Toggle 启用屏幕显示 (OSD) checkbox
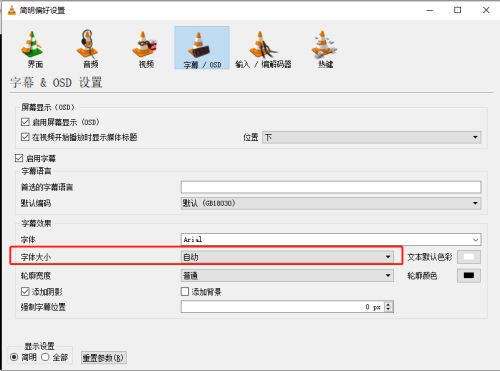This screenshot has height=371, width=500. (25, 122)
